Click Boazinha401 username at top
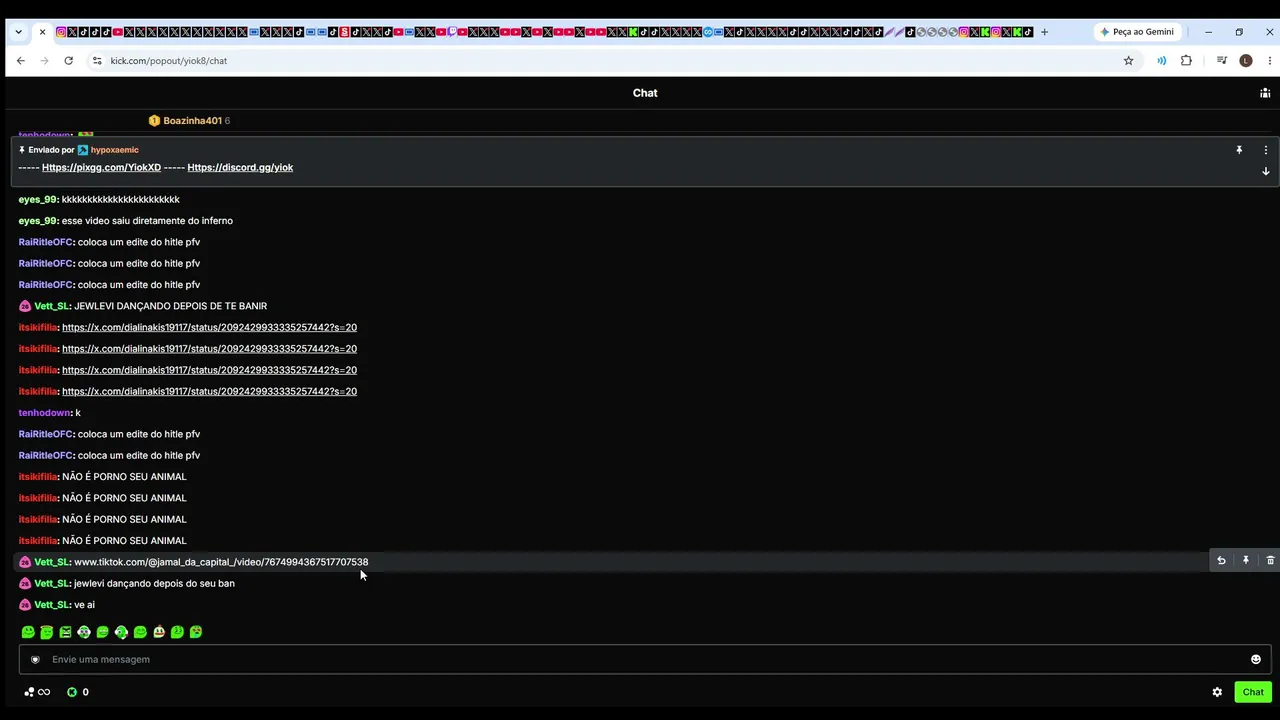 (x=192, y=121)
